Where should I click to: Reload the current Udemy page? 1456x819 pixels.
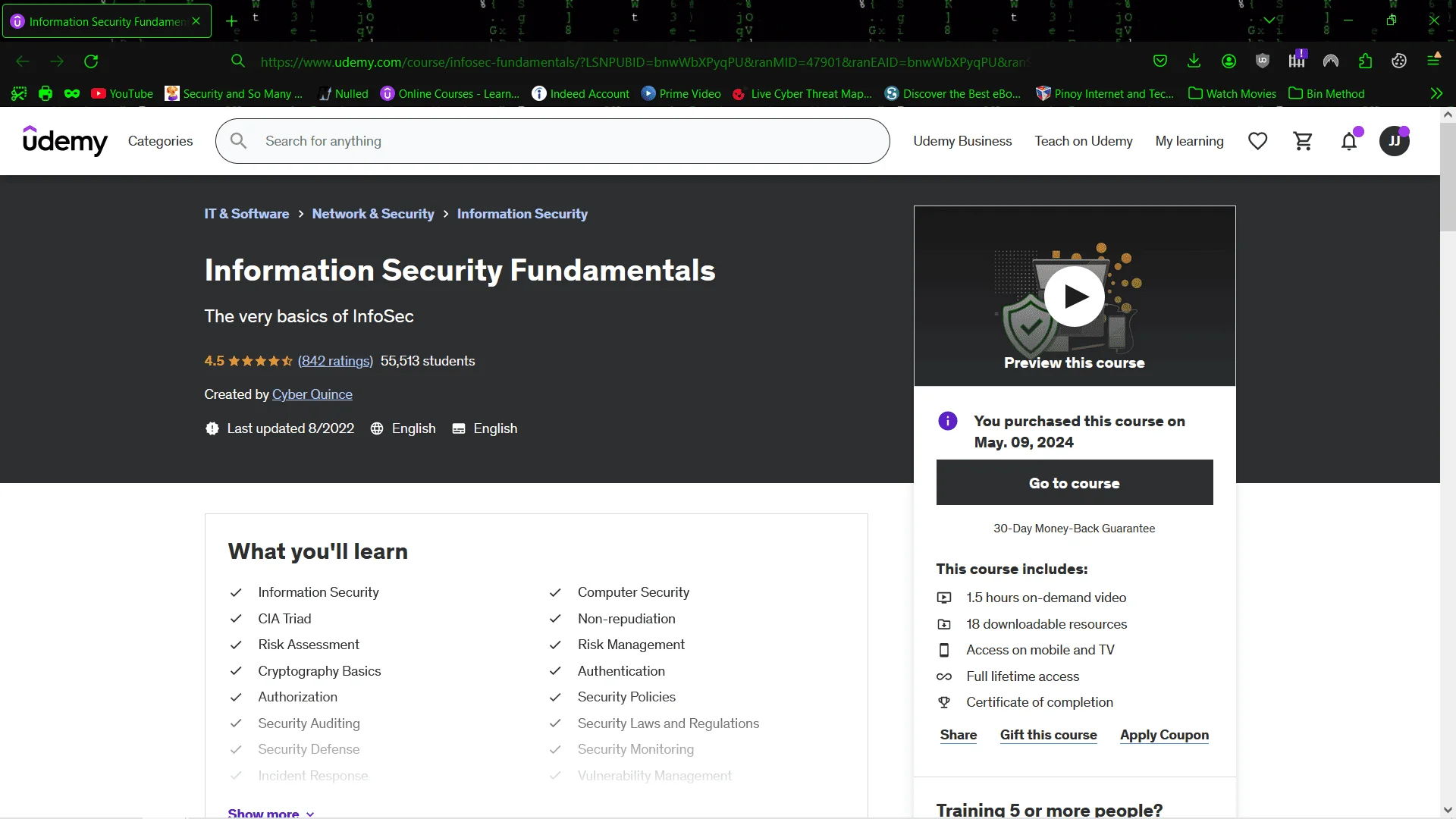[x=91, y=61]
